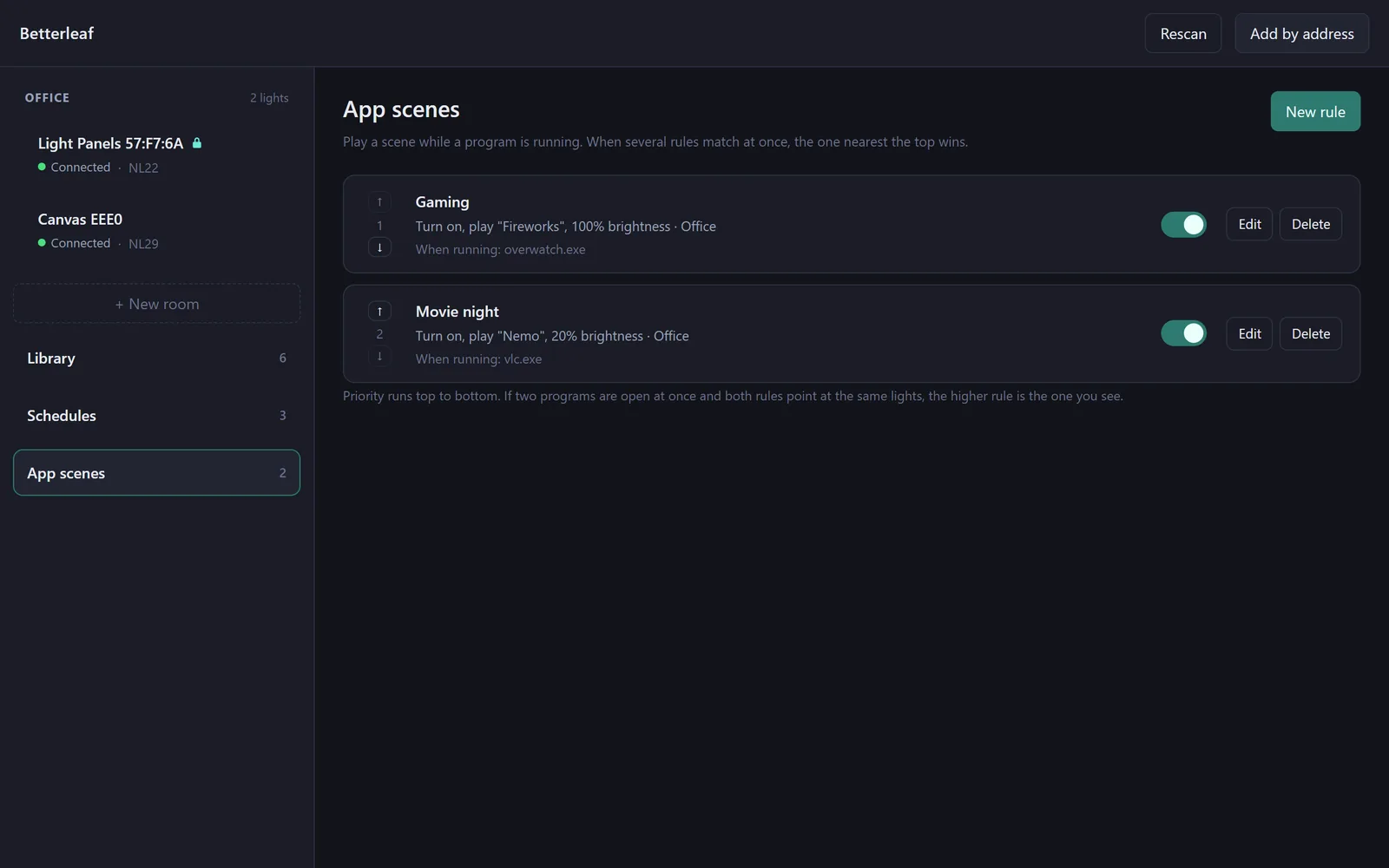The image size is (1389, 868).
Task: Edit the Gaming rule
Action: [1249, 224]
